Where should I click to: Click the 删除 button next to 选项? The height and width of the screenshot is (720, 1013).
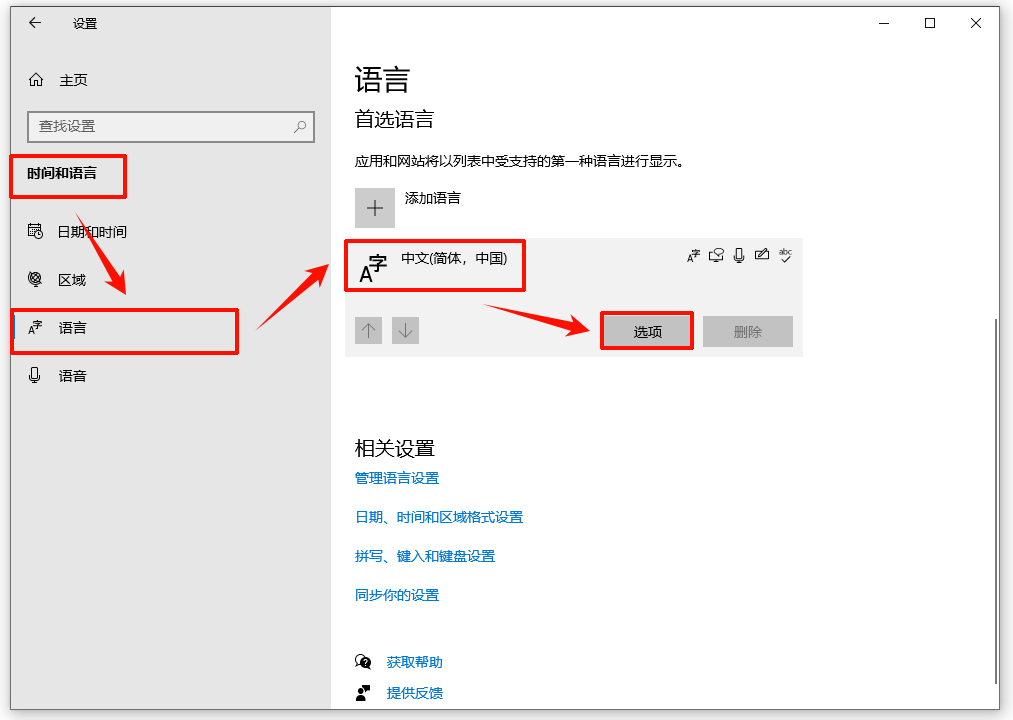tap(747, 330)
